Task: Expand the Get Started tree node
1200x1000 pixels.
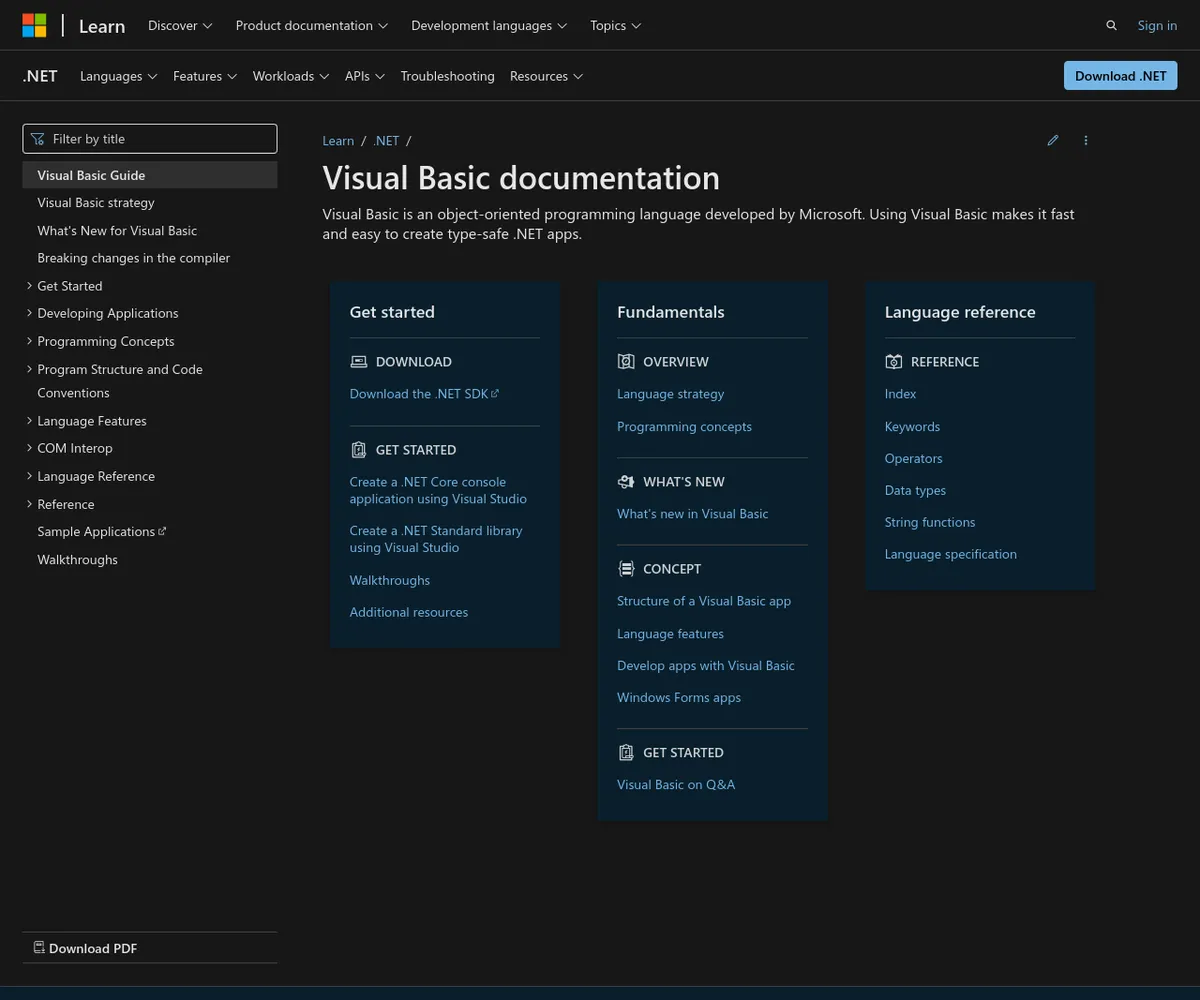Action: click(29, 286)
